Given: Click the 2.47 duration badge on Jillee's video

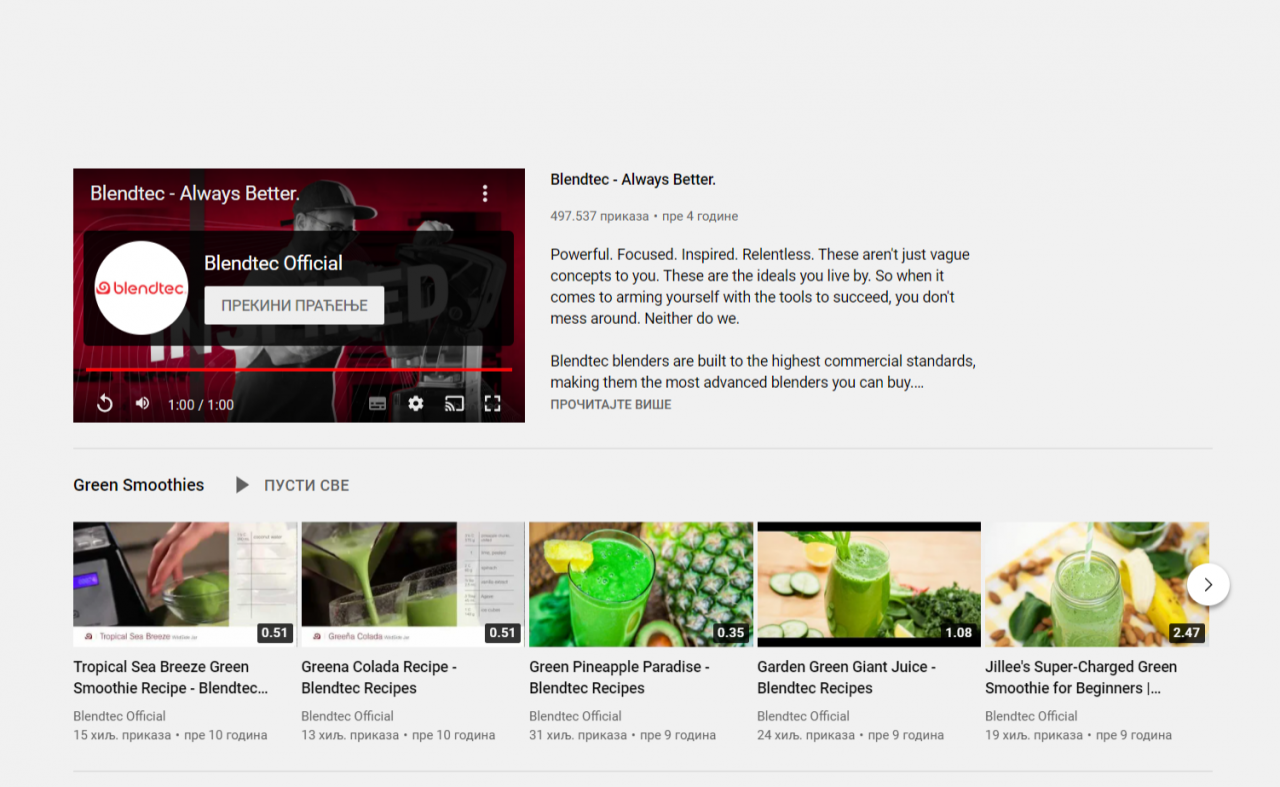Looking at the screenshot, I should (1186, 632).
